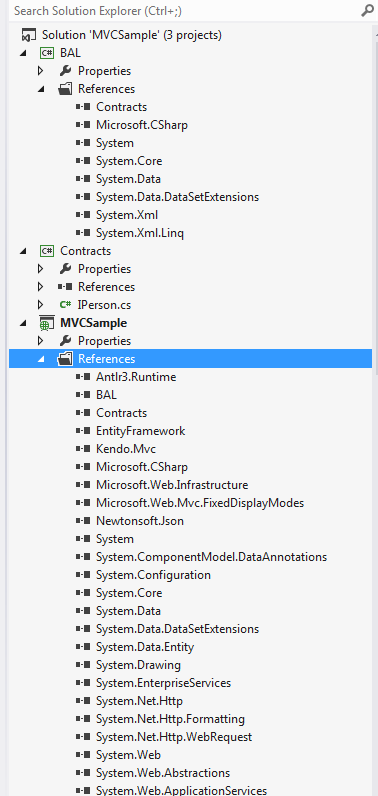Click the IPerson.cs C# file icon

coord(65,305)
